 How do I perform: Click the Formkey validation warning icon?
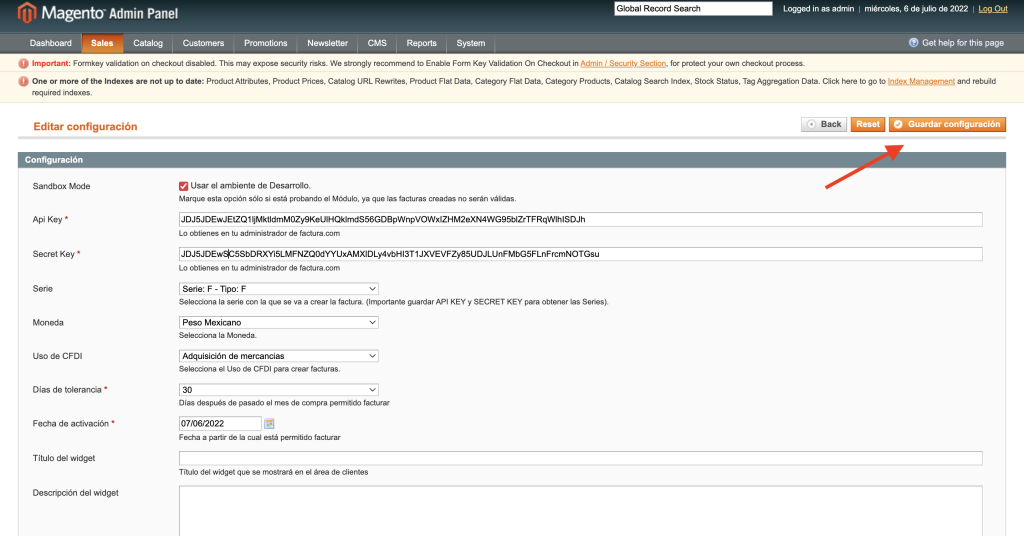tap(24, 63)
